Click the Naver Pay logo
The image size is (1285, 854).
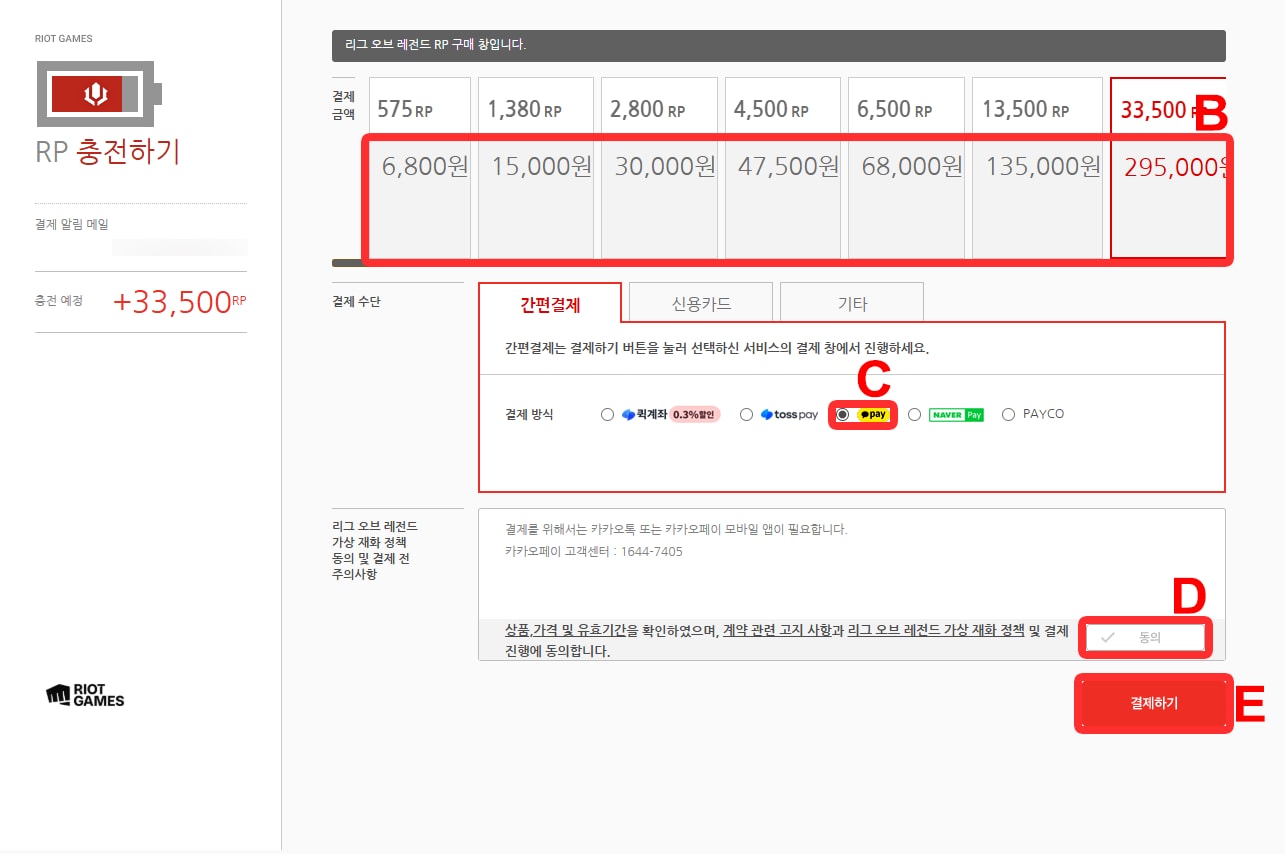click(x=956, y=414)
